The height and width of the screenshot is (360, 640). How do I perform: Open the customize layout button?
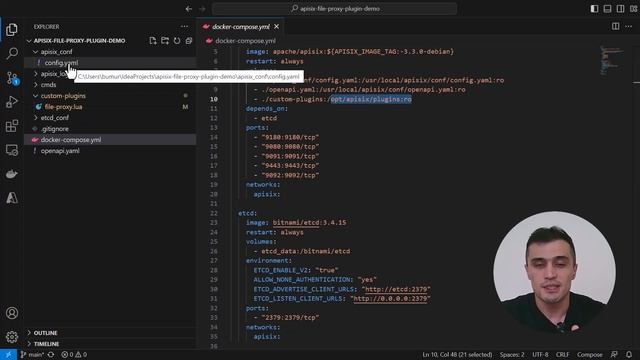click(x=633, y=9)
